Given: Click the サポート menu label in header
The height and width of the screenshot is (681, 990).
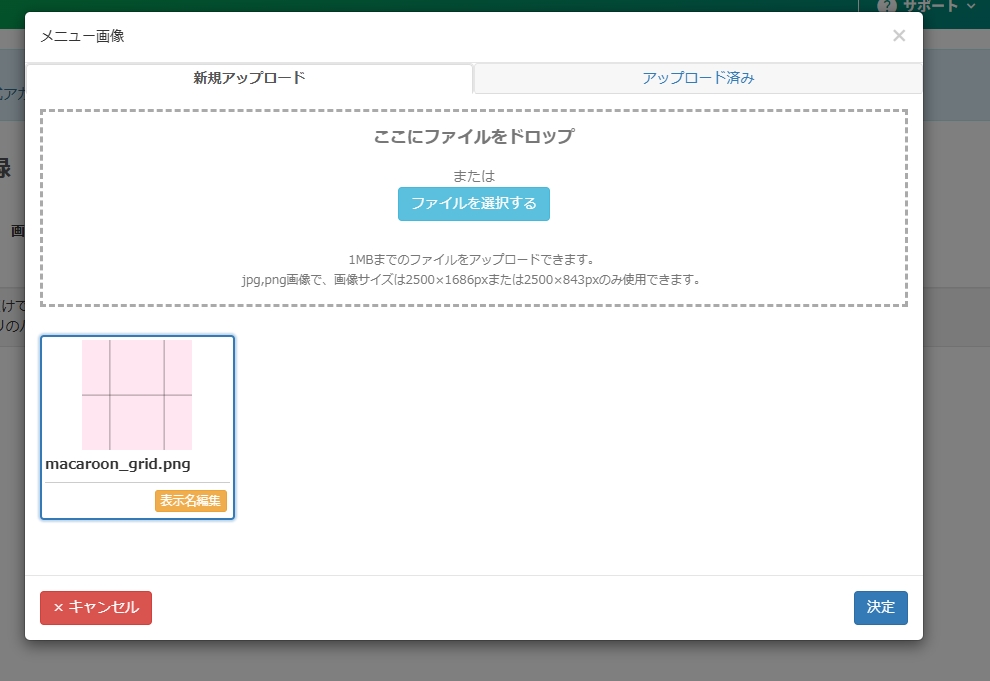Looking at the screenshot, I should 930,6.
